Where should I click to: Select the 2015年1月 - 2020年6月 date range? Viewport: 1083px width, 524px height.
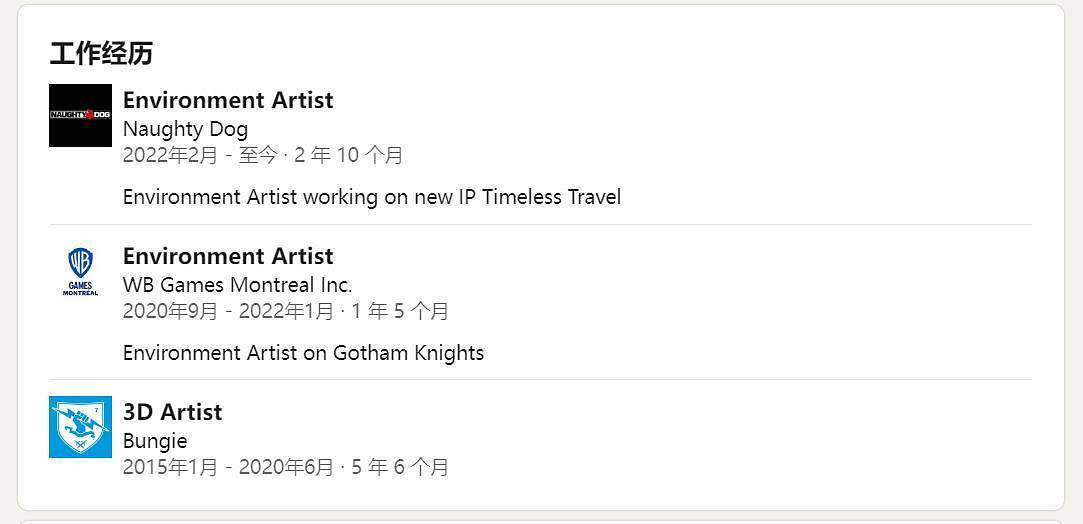point(228,467)
